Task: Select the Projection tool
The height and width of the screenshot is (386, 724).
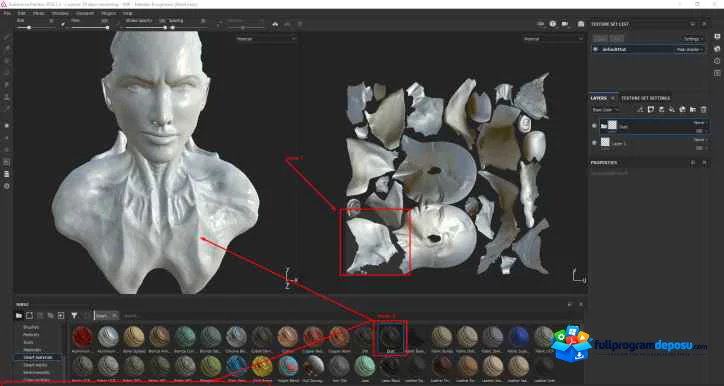Action: tap(6, 60)
